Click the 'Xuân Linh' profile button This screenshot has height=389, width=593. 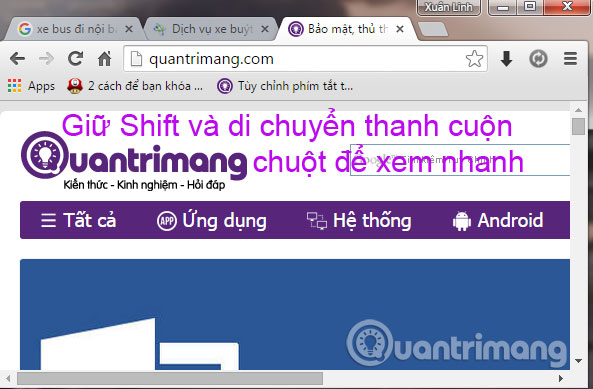click(x=449, y=8)
